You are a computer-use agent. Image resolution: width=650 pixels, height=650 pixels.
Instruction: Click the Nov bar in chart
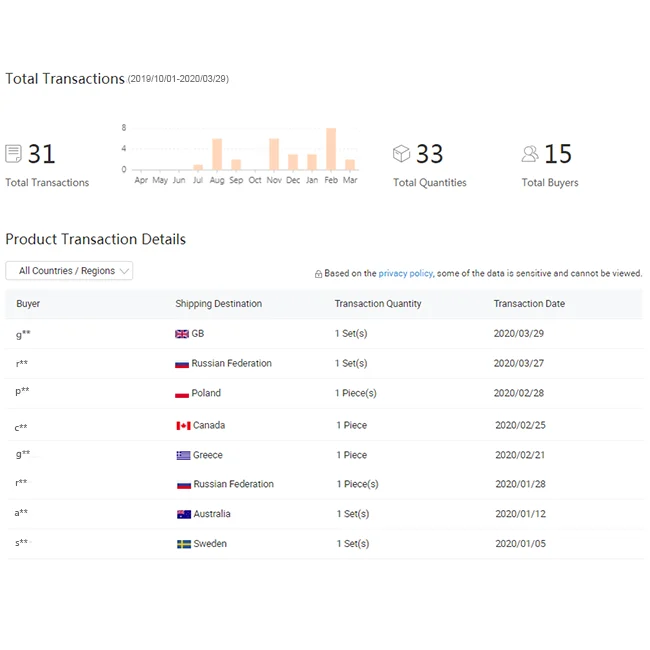point(274,154)
